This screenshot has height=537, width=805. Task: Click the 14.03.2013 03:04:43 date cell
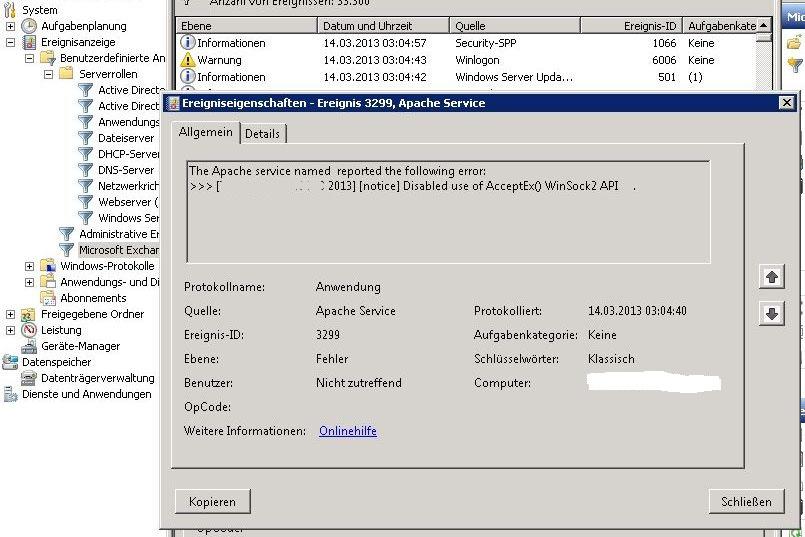pyautogui.click(x=375, y=60)
